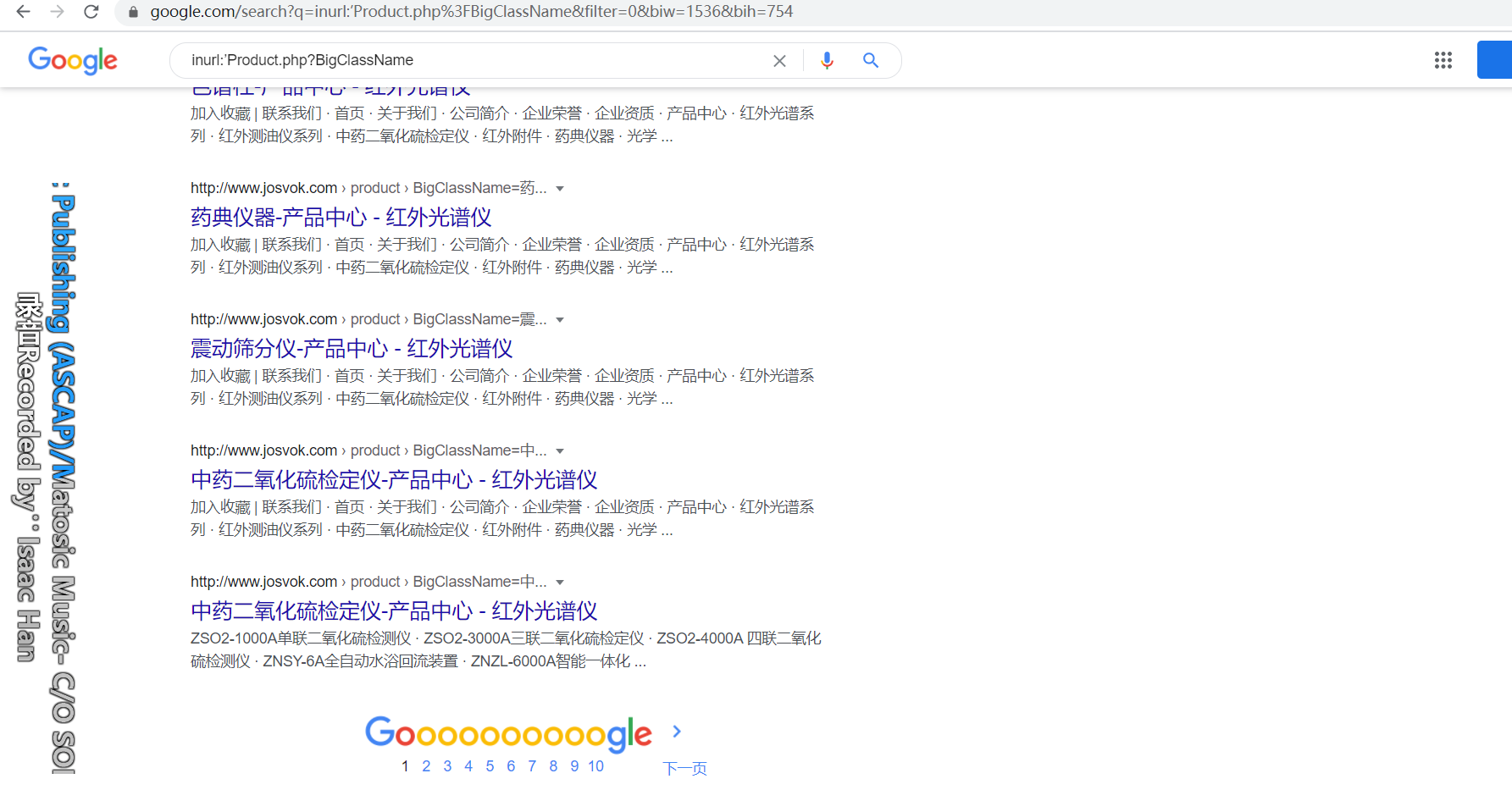Open the Google logo homepage link
The height and width of the screenshot is (790, 1512).
(x=73, y=60)
